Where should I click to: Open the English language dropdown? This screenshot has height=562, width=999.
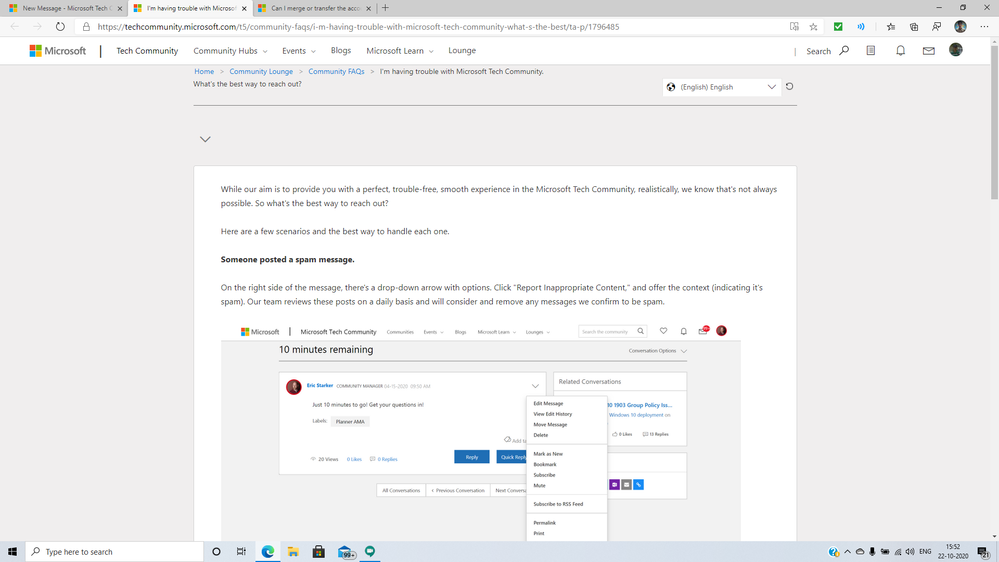[721, 87]
